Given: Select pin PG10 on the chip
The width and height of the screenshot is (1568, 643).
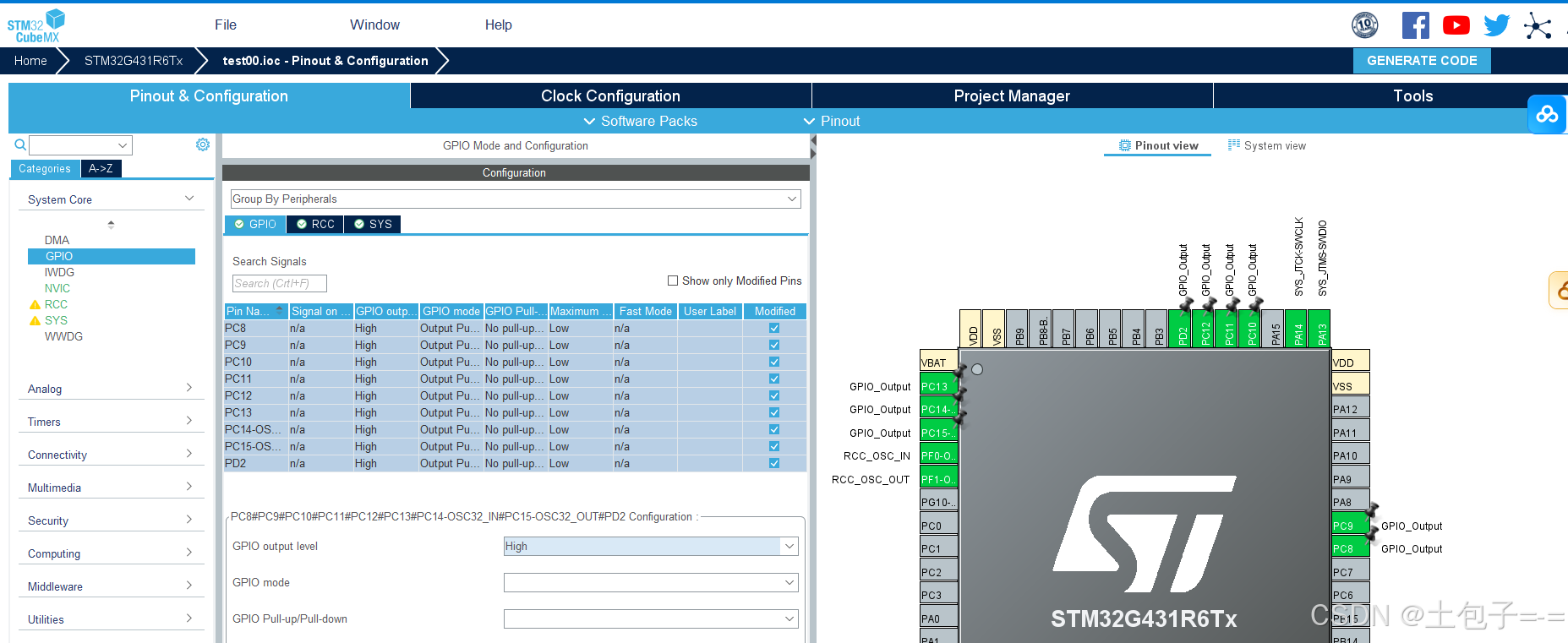Looking at the screenshot, I should click(938, 502).
